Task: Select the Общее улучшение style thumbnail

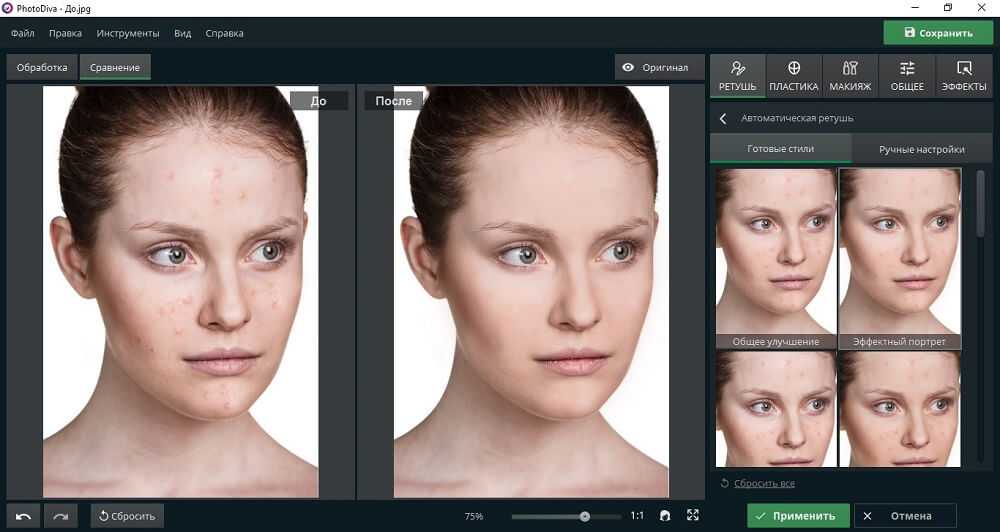Action: tap(776, 258)
